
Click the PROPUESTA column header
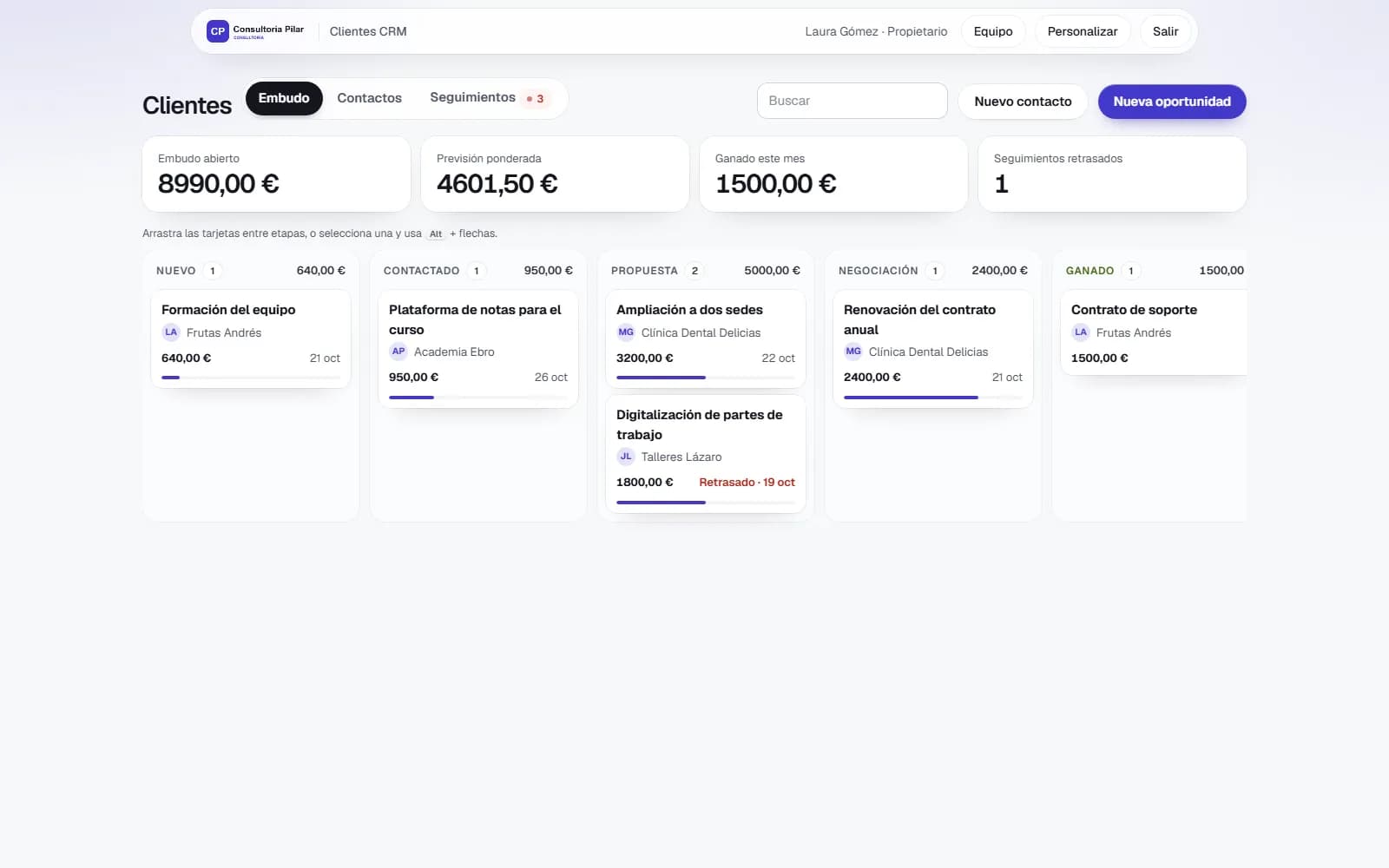[706, 271]
